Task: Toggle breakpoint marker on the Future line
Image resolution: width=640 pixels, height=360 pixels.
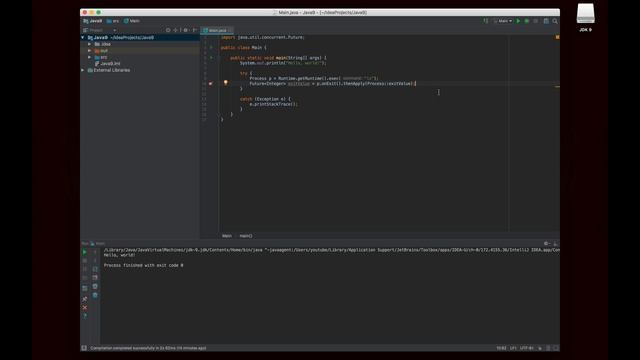Action: pos(211,84)
